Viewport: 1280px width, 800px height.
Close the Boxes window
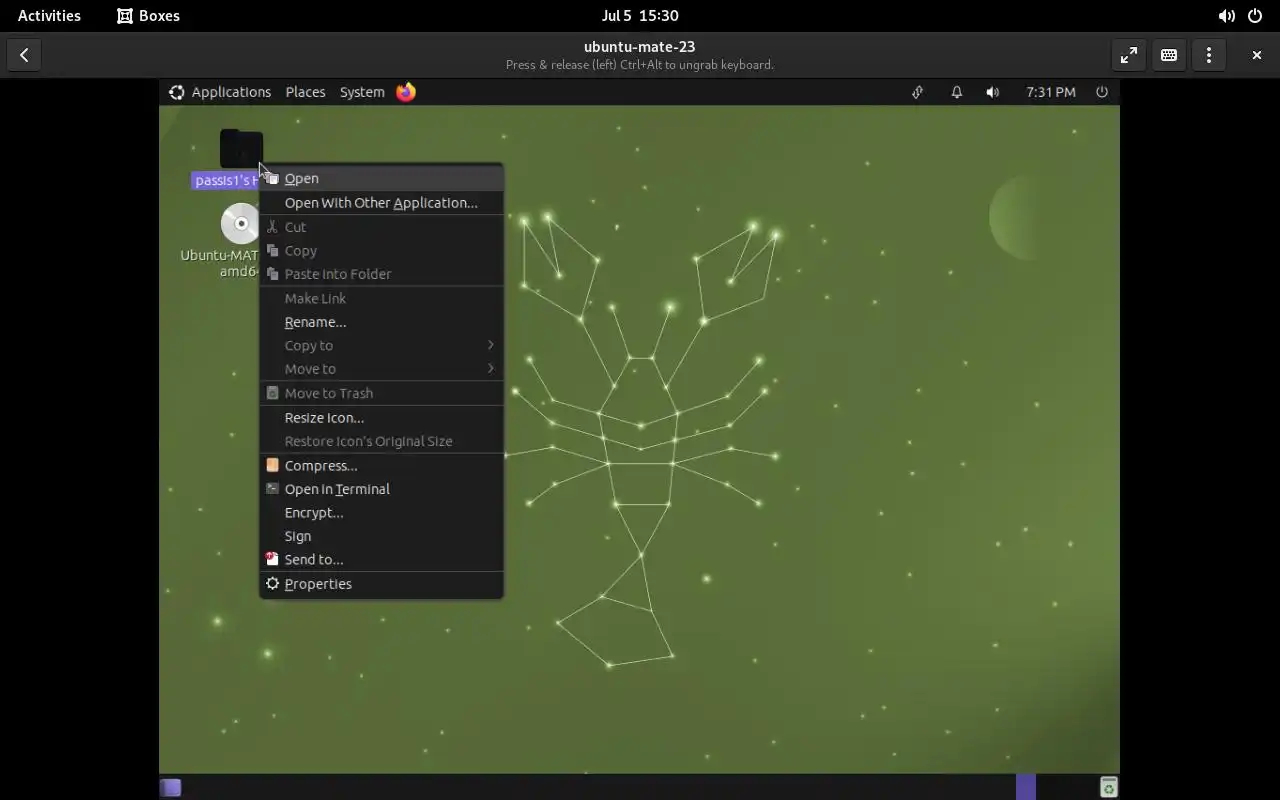click(x=1257, y=55)
